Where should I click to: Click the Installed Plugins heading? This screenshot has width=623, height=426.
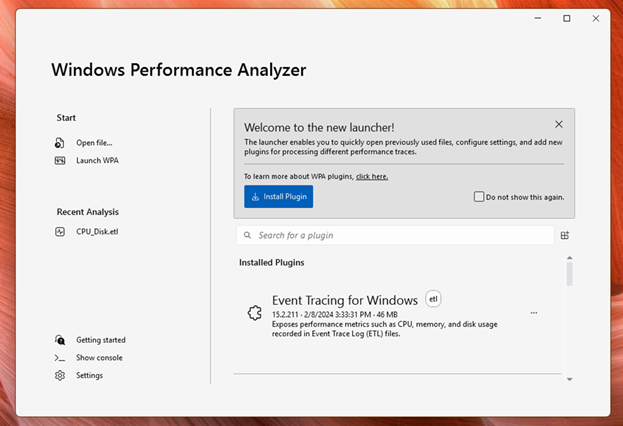(272, 263)
